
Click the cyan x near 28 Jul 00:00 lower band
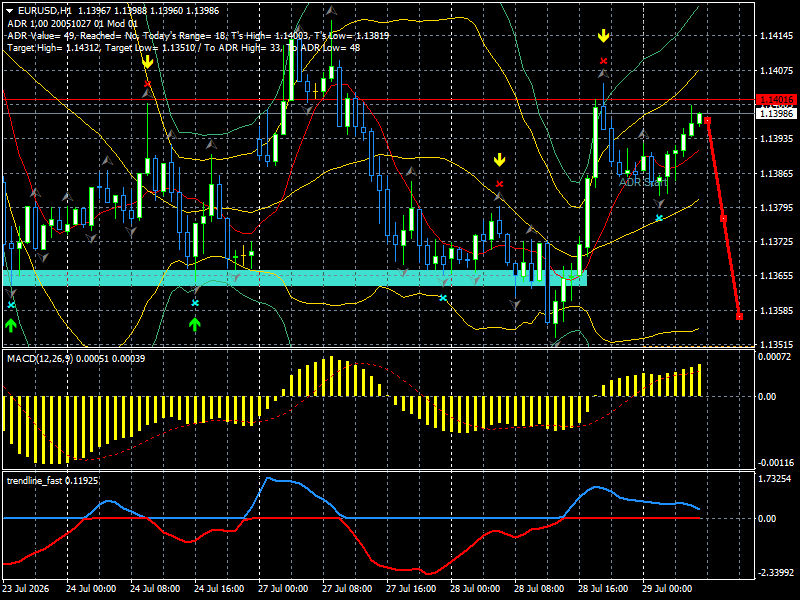(443, 298)
